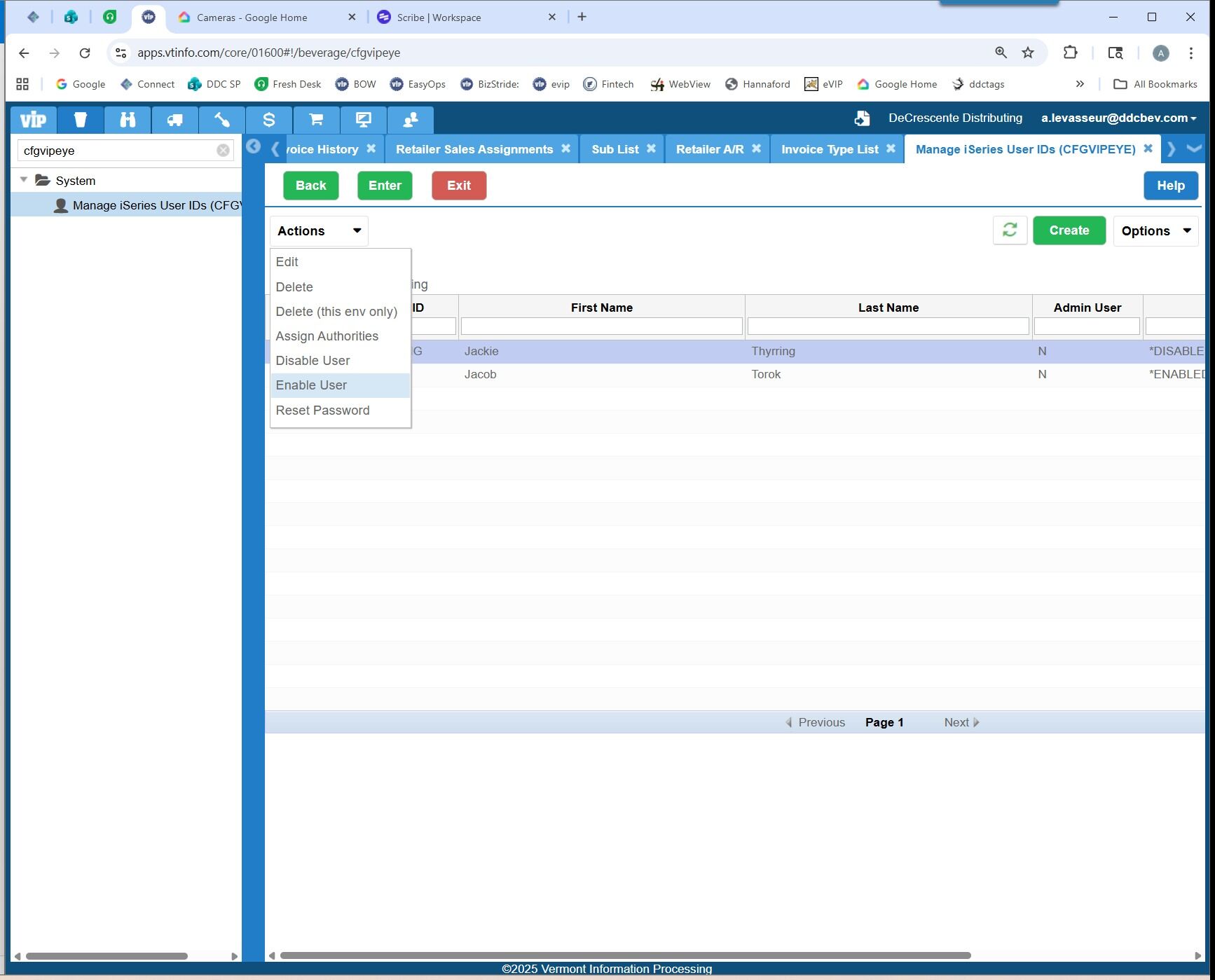Open the wrench tools module icon
1215x980 pixels.
(x=222, y=120)
